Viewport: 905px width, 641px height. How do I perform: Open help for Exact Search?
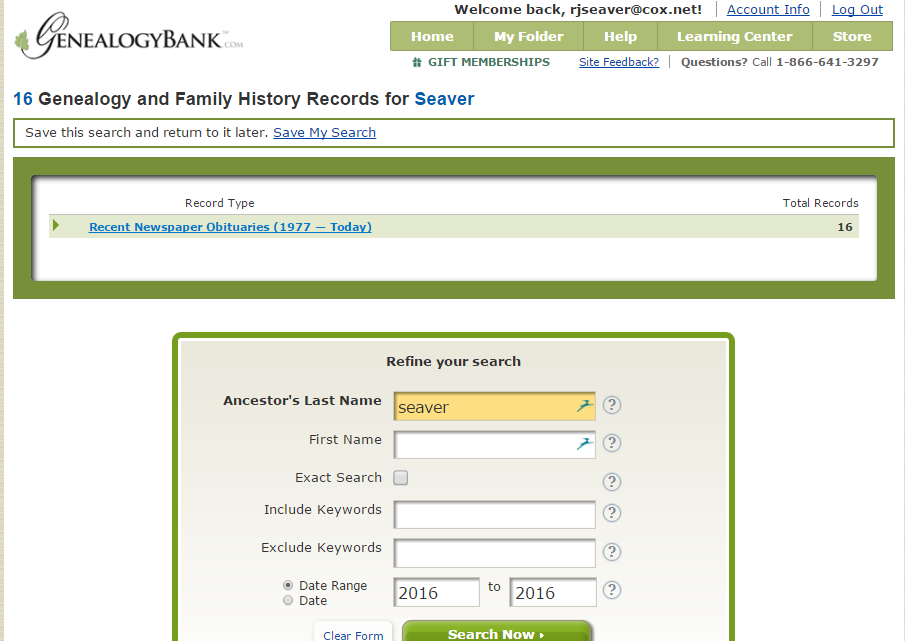[611, 481]
